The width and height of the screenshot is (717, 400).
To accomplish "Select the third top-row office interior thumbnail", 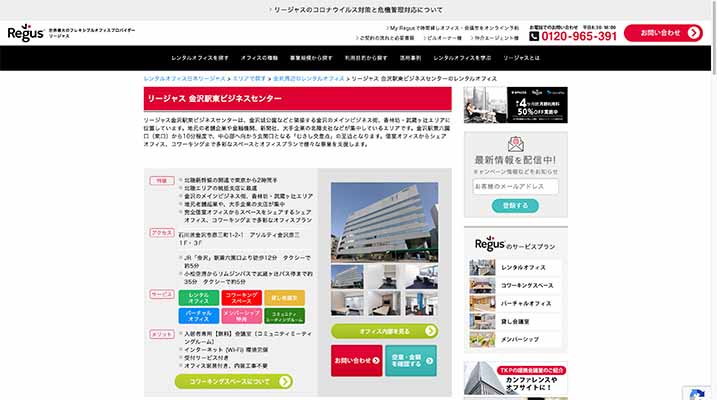I will point(421,277).
